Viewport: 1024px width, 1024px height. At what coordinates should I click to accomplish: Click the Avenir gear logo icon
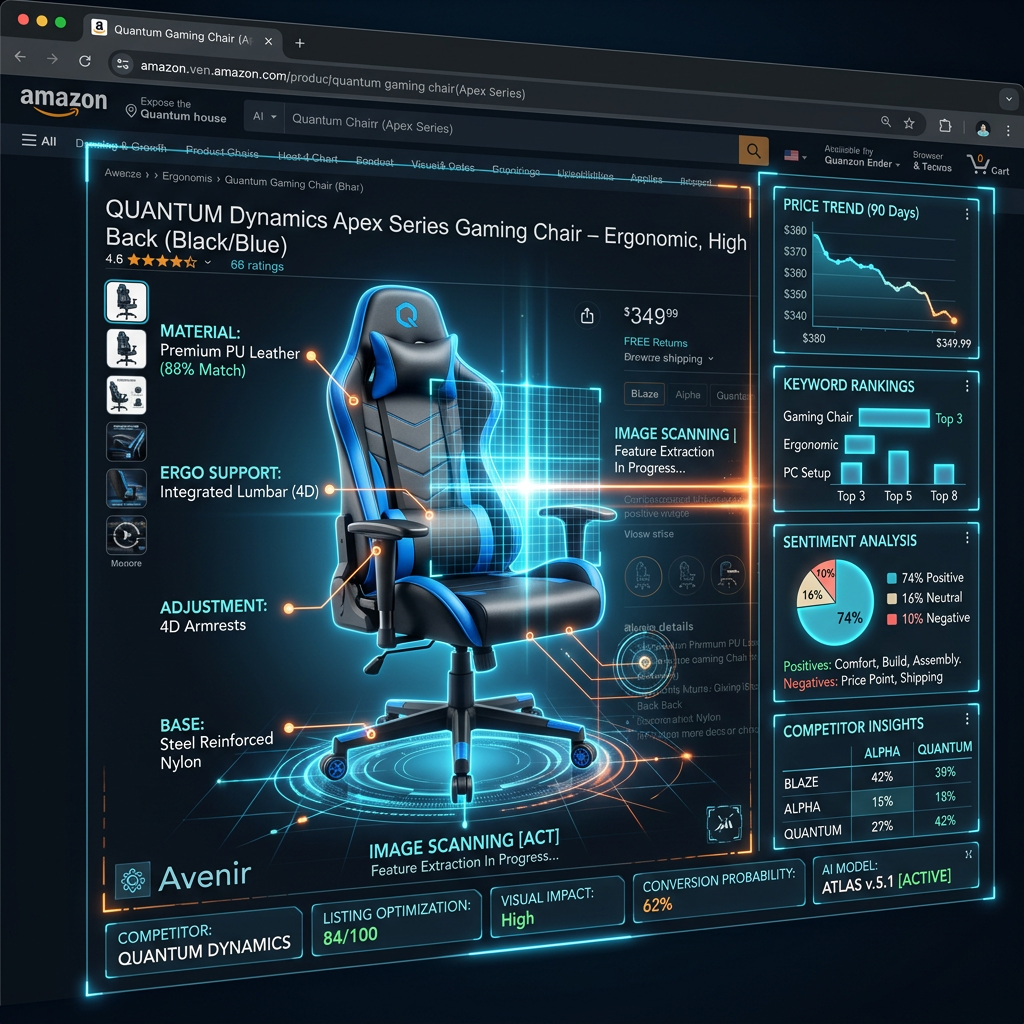133,880
